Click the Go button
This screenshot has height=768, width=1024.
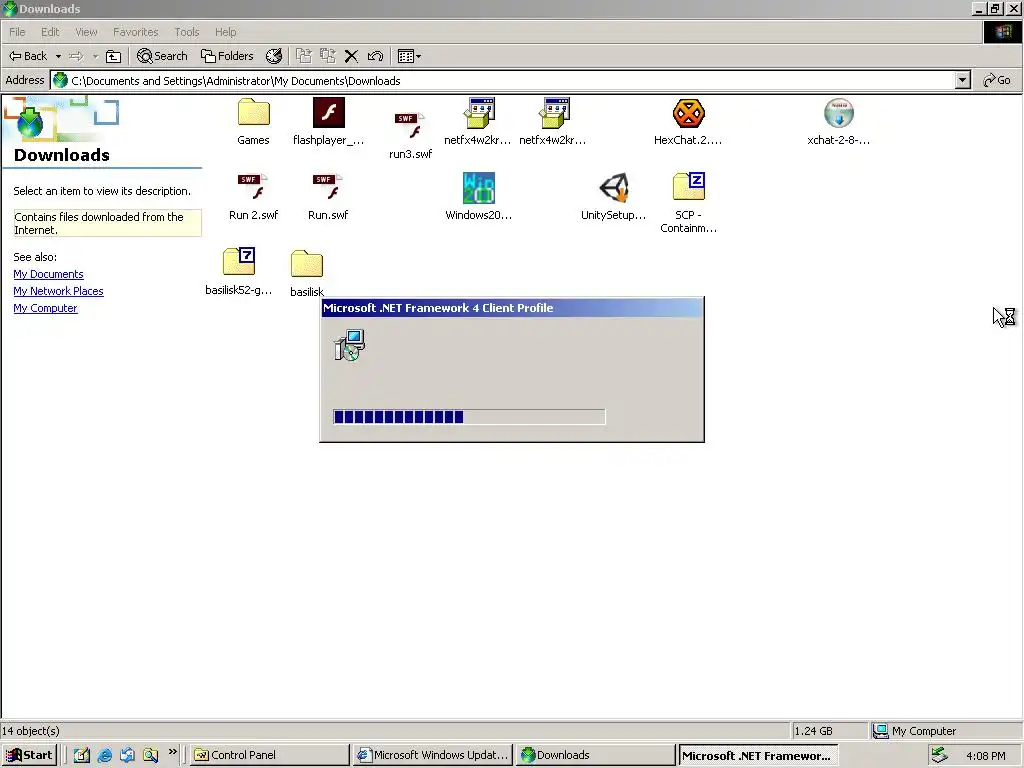[x=997, y=80]
